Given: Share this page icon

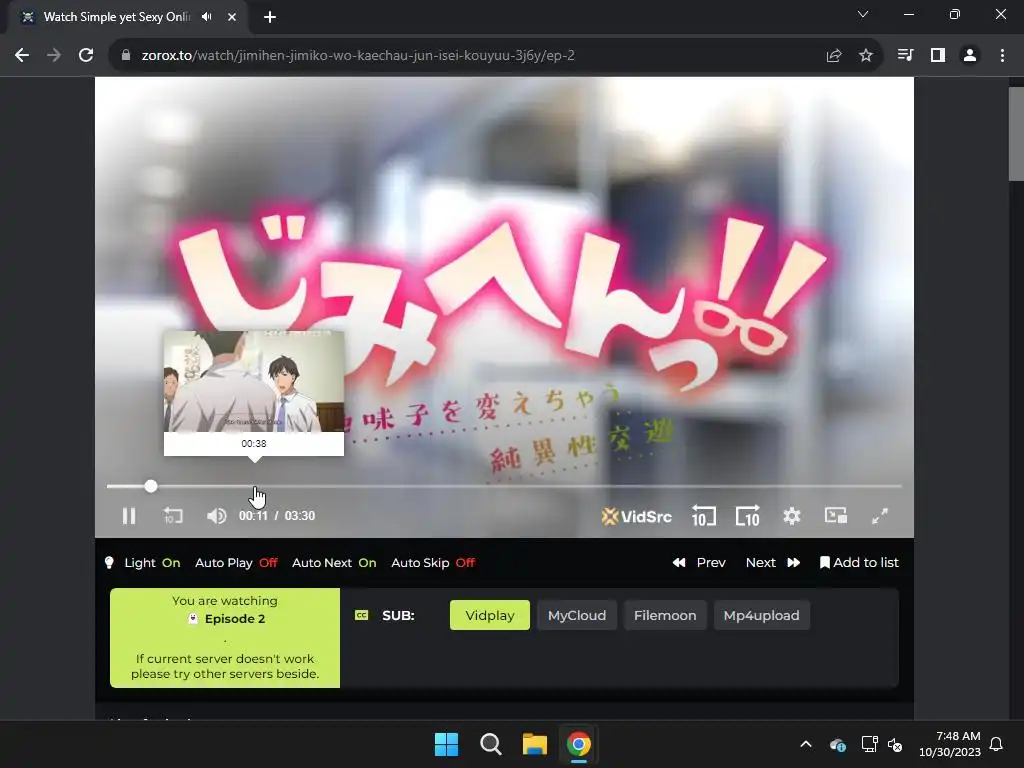Looking at the screenshot, I should 833,56.
